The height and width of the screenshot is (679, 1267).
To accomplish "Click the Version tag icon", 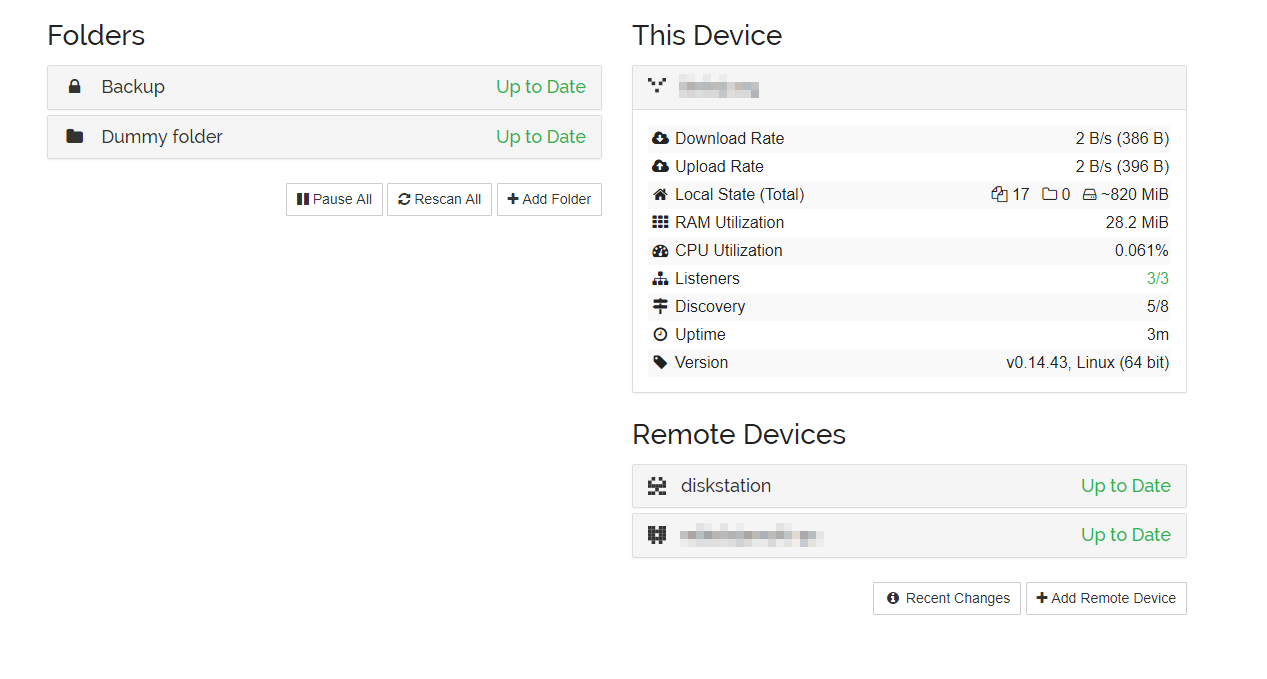I will [660, 362].
